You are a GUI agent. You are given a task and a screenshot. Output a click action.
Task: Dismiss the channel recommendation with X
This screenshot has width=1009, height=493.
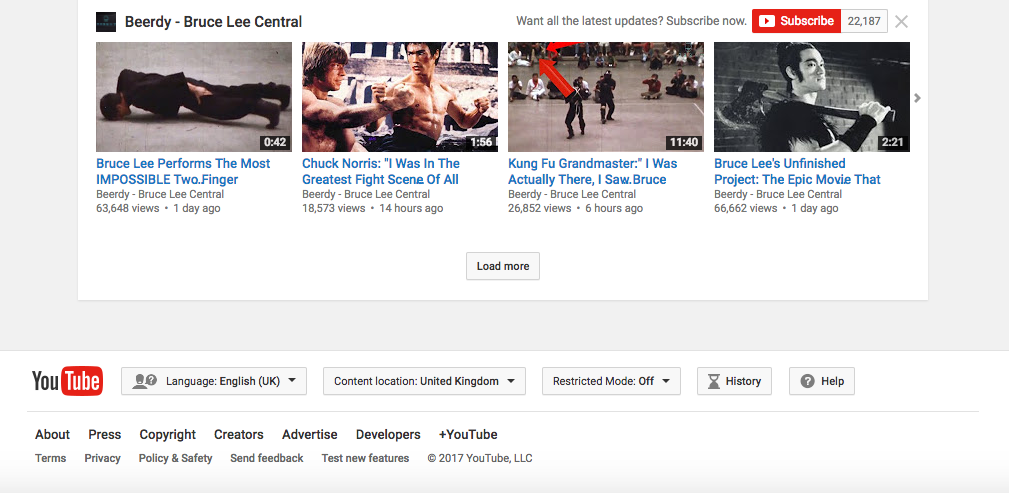pyautogui.click(x=902, y=21)
